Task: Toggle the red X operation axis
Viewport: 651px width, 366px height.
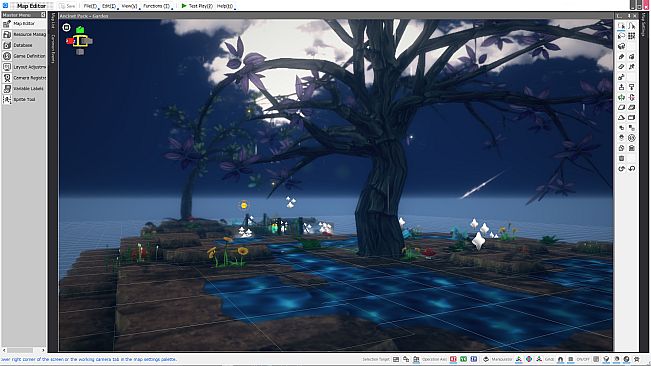Action: 453,359
